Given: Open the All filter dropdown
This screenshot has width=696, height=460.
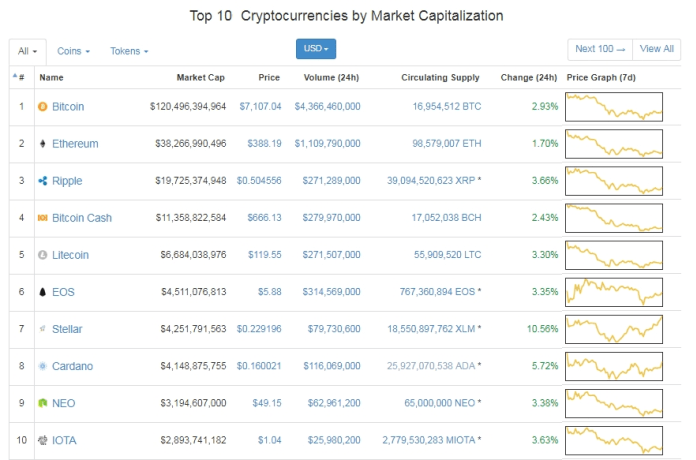Looking at the screenshot, I should tap(27, 50).
